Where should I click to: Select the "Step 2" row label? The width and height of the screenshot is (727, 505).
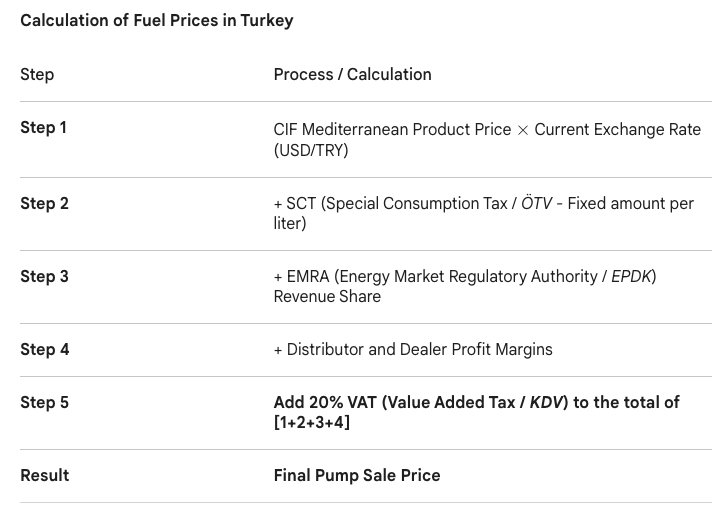click(x=44, y=204)
